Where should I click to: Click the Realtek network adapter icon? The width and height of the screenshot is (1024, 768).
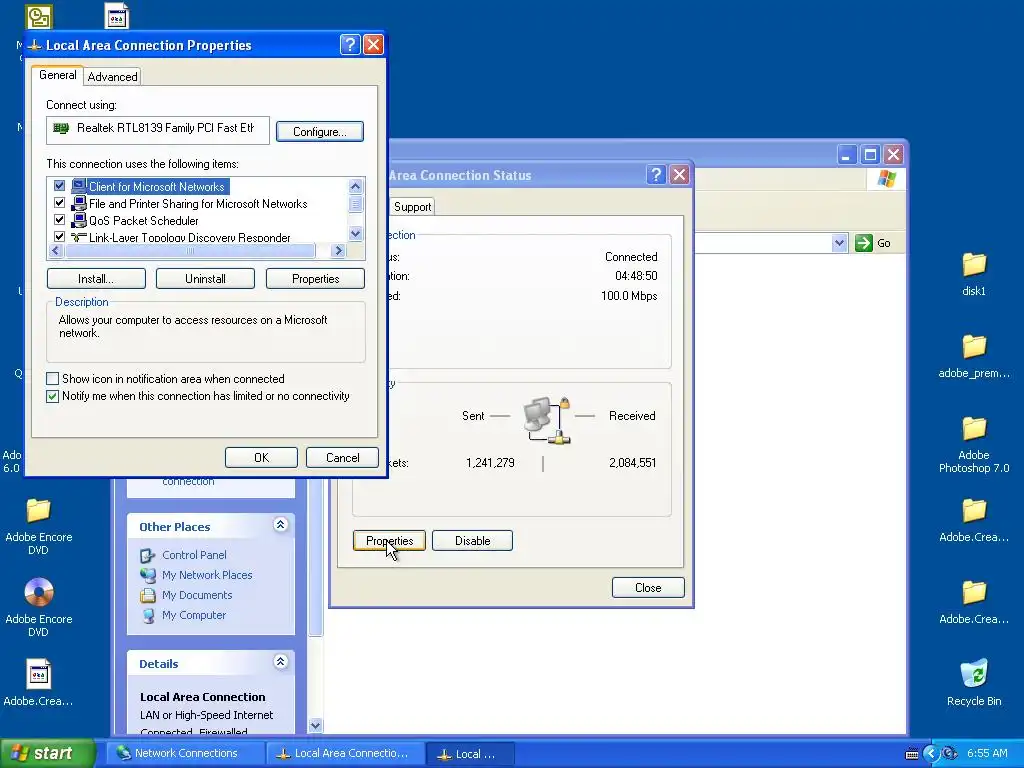point(61,129)
